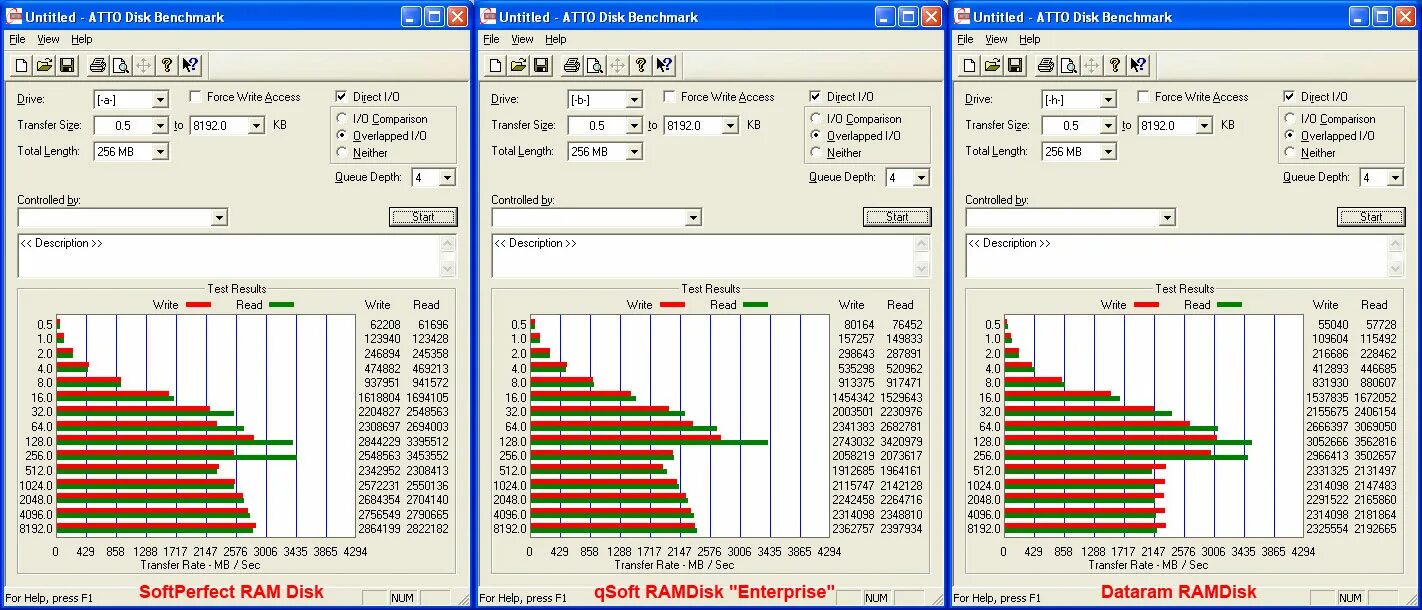Open File menu in qSoft window

pyautogui.click(x=491, y=39)
